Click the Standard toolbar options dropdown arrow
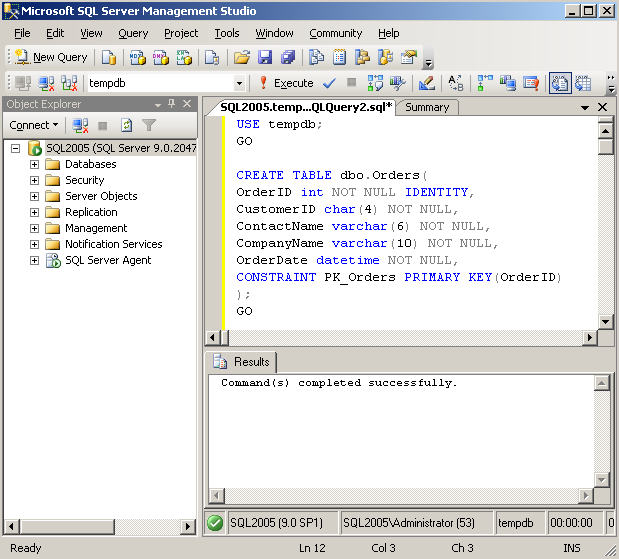The width and height of the screenshot is (619, 559). [428, 62]
